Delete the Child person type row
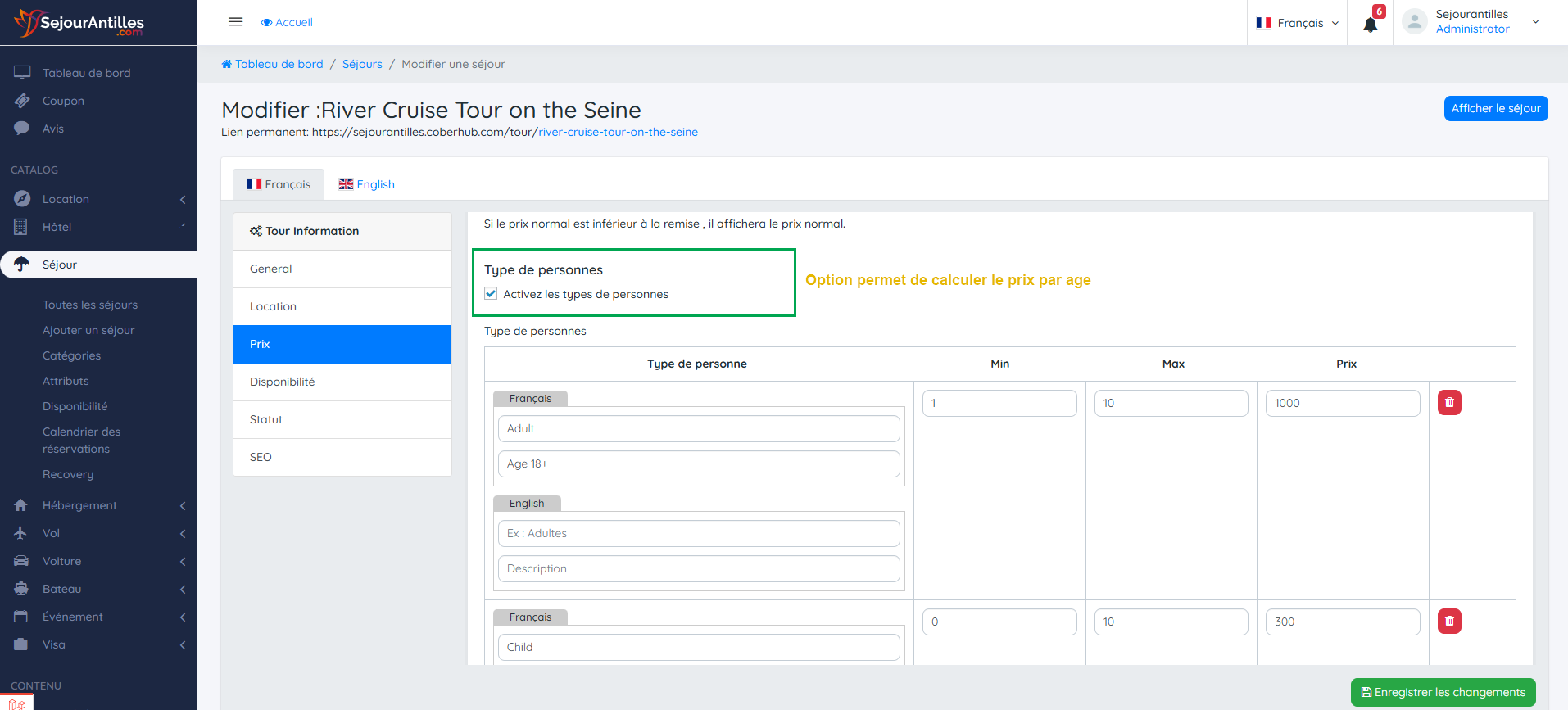The height and width of the screenshot is (710, 1568). point(1448,622)
